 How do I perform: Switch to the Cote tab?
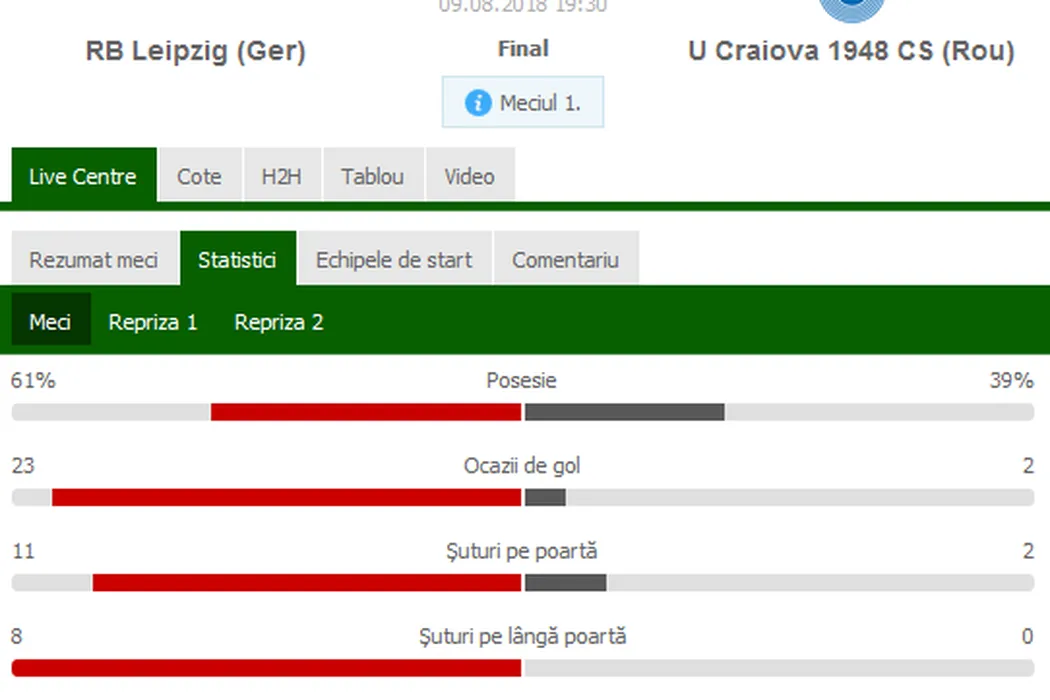[x=199, y=176]
